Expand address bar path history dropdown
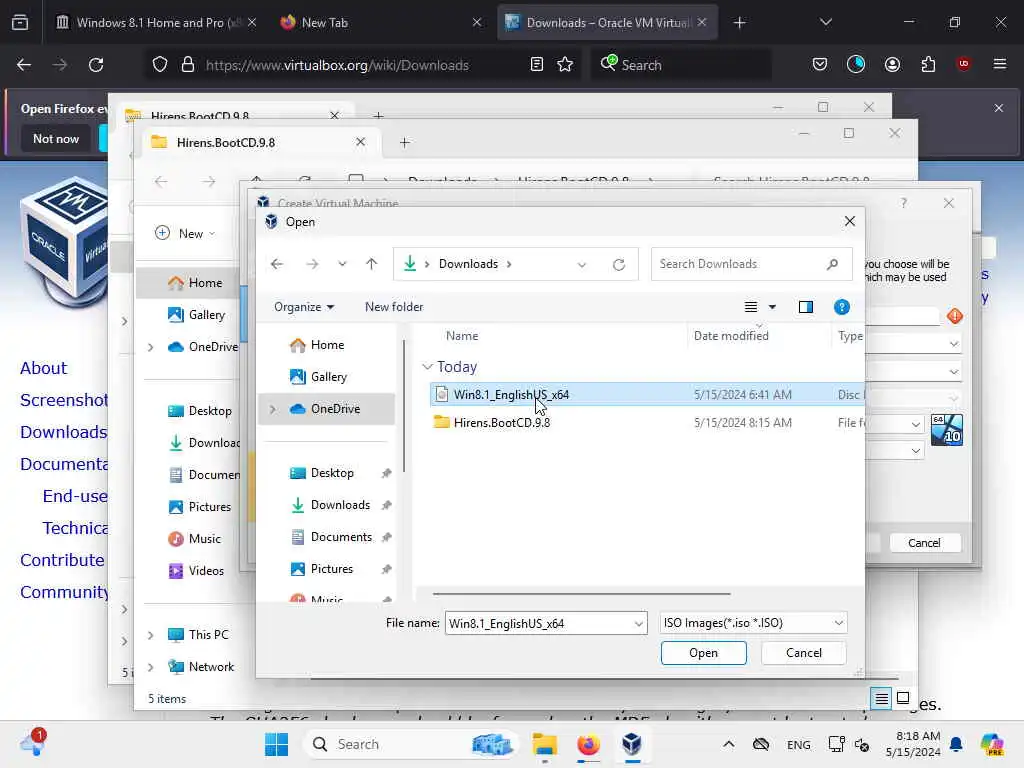Image resolution: width=1024 pixels, height=768 pixels. coord(582,264)
